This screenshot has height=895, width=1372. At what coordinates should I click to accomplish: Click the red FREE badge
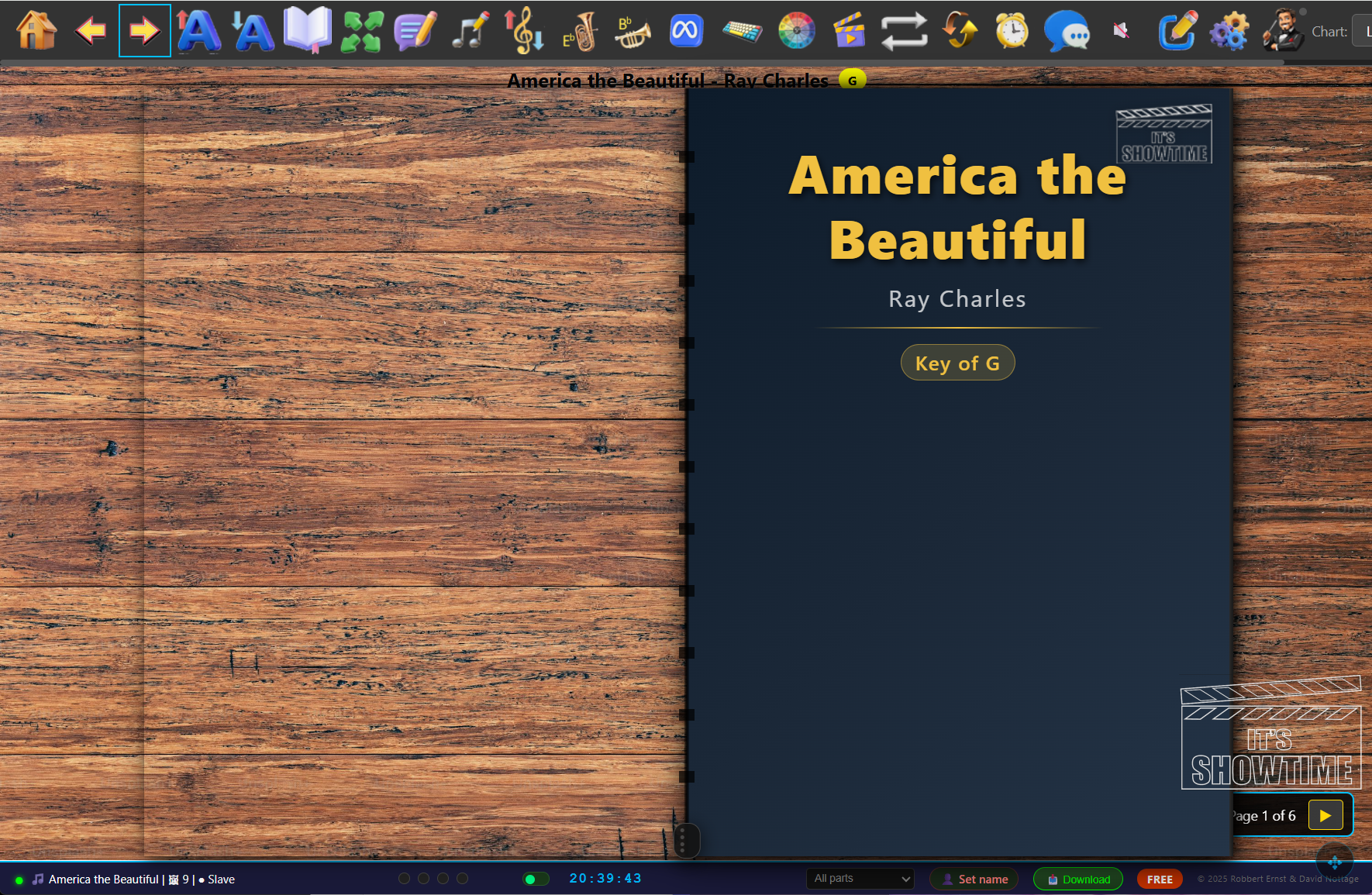tap(1160, 879)
